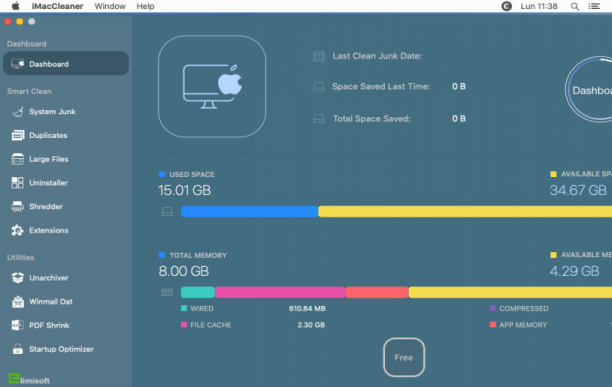Click the yellow available memory bar segment

510,292
